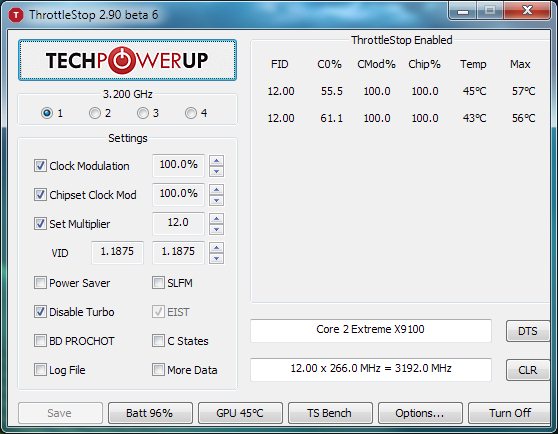The image size is (558, 434).
Task: Tick the More Data checkbox
Action: point(158,370)
